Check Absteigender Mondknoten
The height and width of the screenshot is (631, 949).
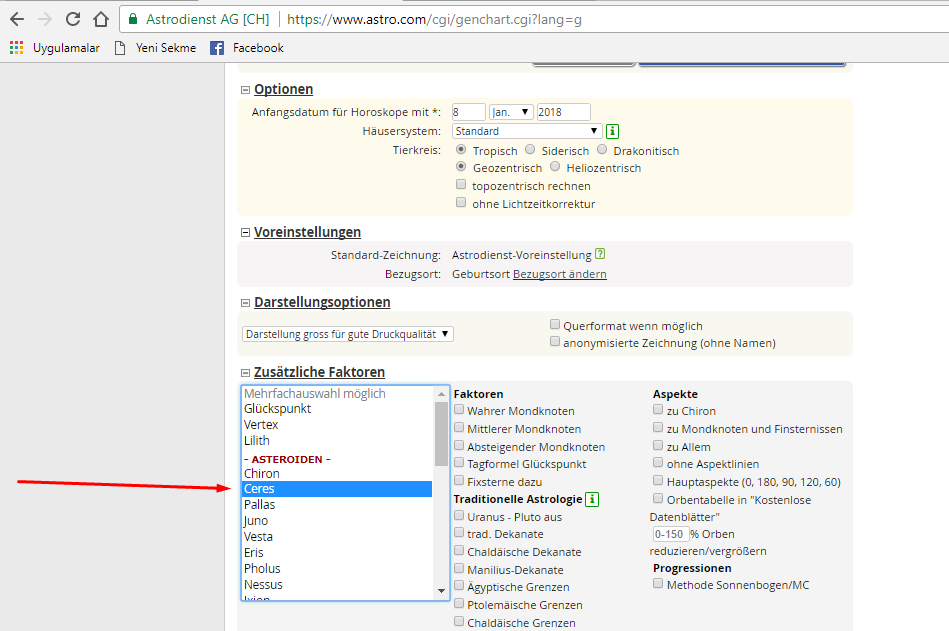point(459,445)
